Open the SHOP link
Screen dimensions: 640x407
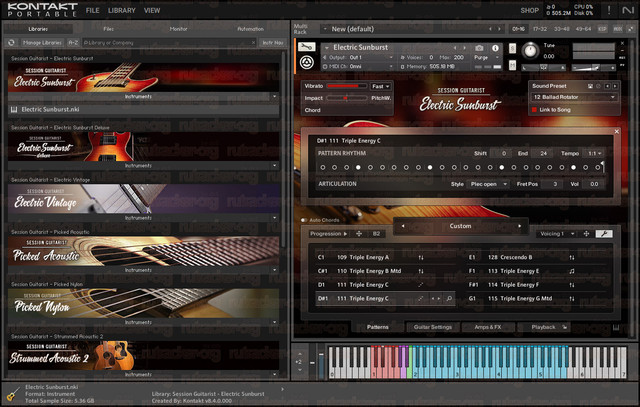(x=530, y=11)
